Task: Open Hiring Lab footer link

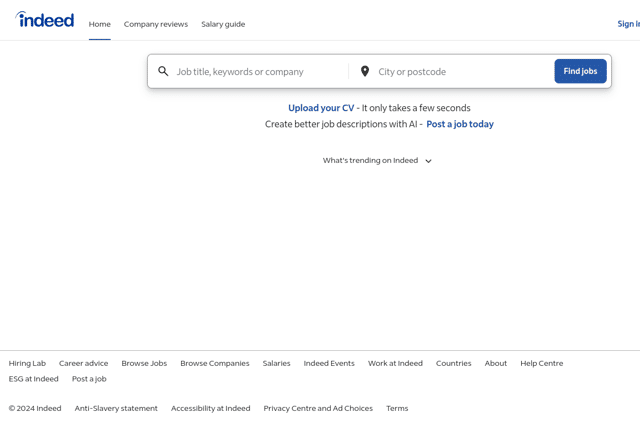Action: tap(27, 363)
